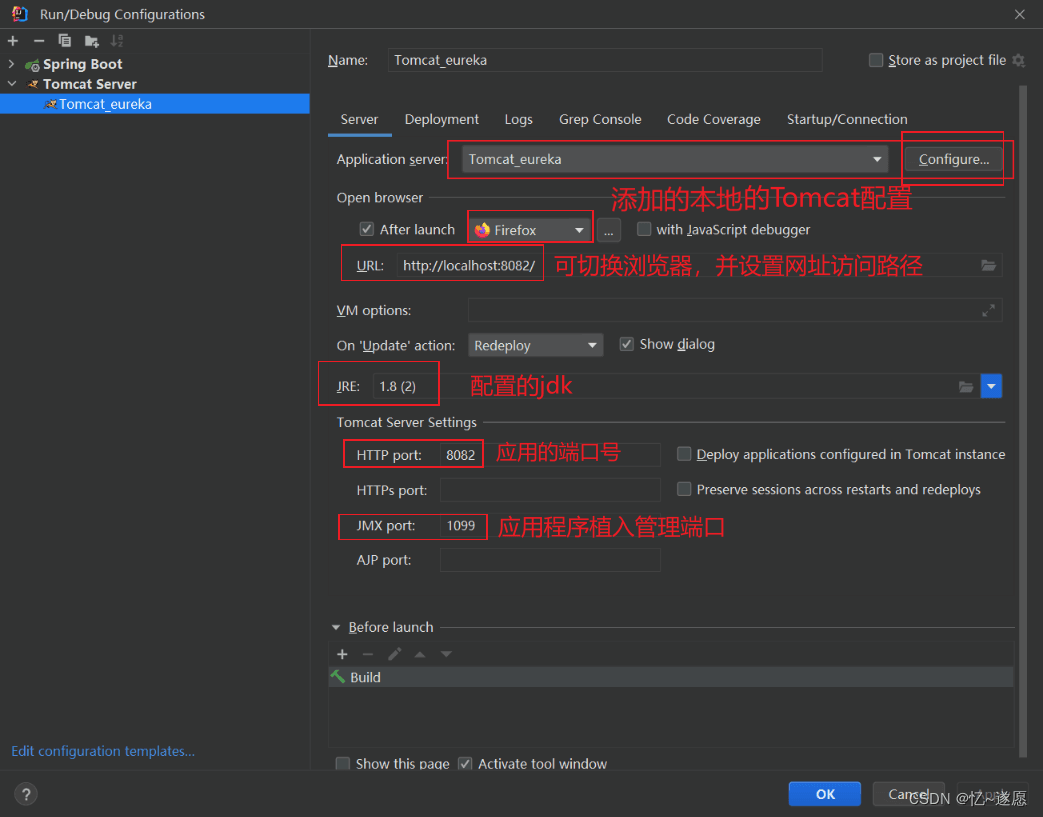Viewport: 1043px width, 817px height.
Task: Edit the Before launch task pencil icon
Action: coord(394,654)
